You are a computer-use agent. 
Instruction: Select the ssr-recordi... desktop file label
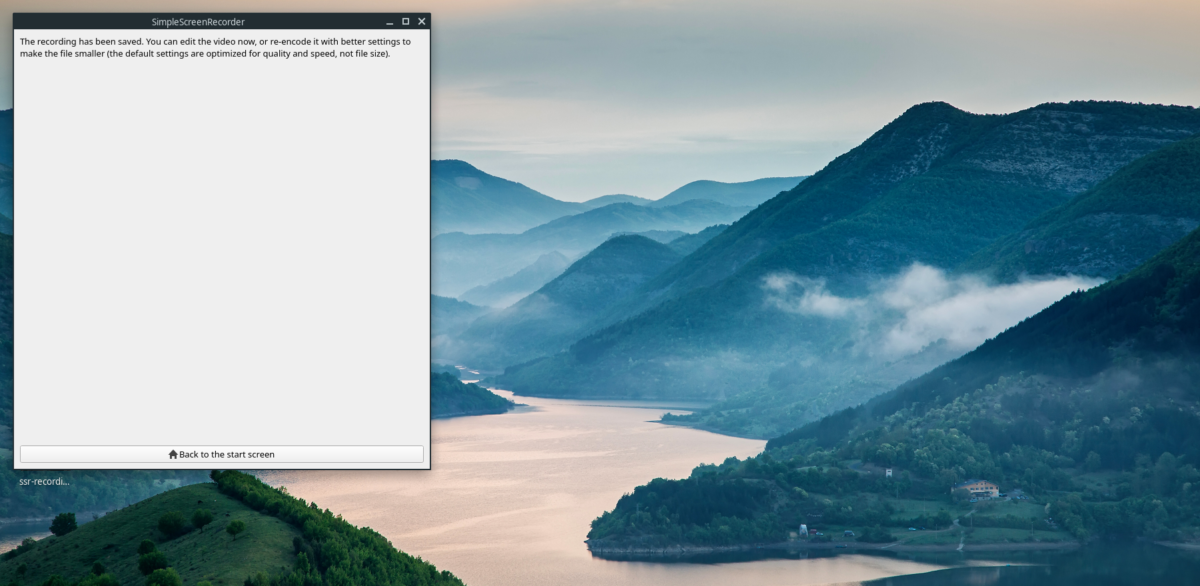44,481
